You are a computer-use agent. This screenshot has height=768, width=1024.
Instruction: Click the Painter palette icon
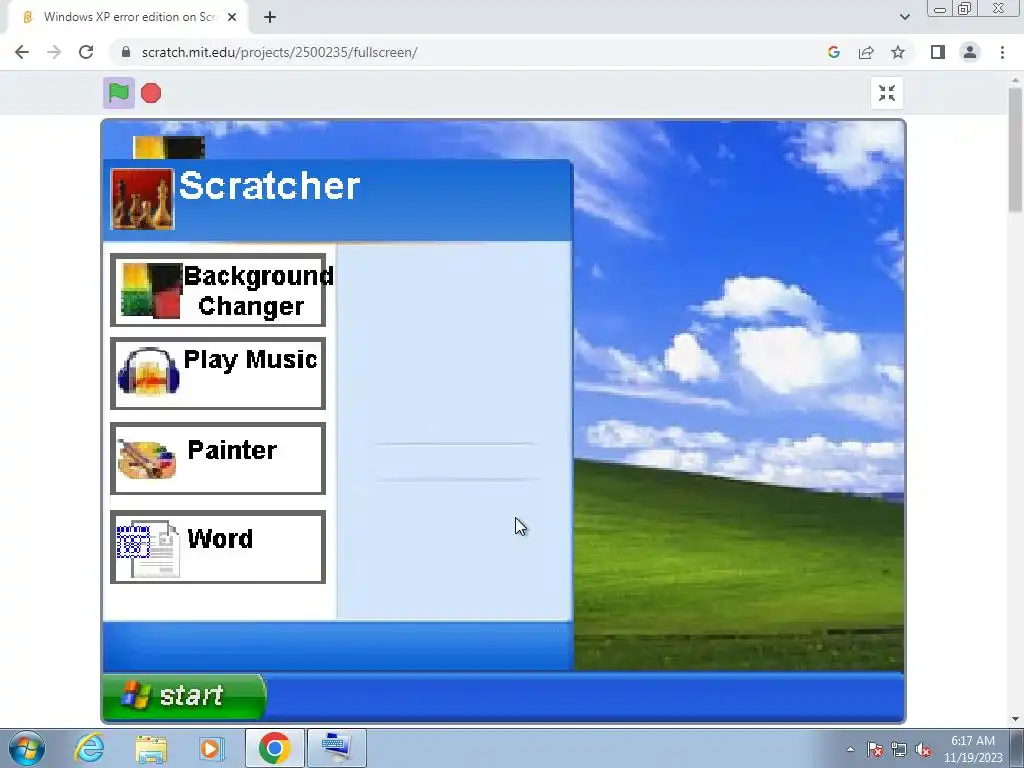coord(147,459)
